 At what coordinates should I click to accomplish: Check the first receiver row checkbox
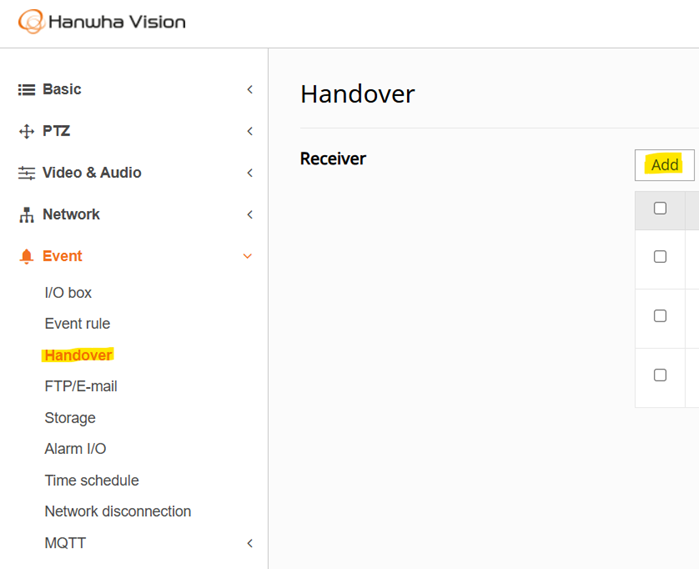(x=660, y=256)
